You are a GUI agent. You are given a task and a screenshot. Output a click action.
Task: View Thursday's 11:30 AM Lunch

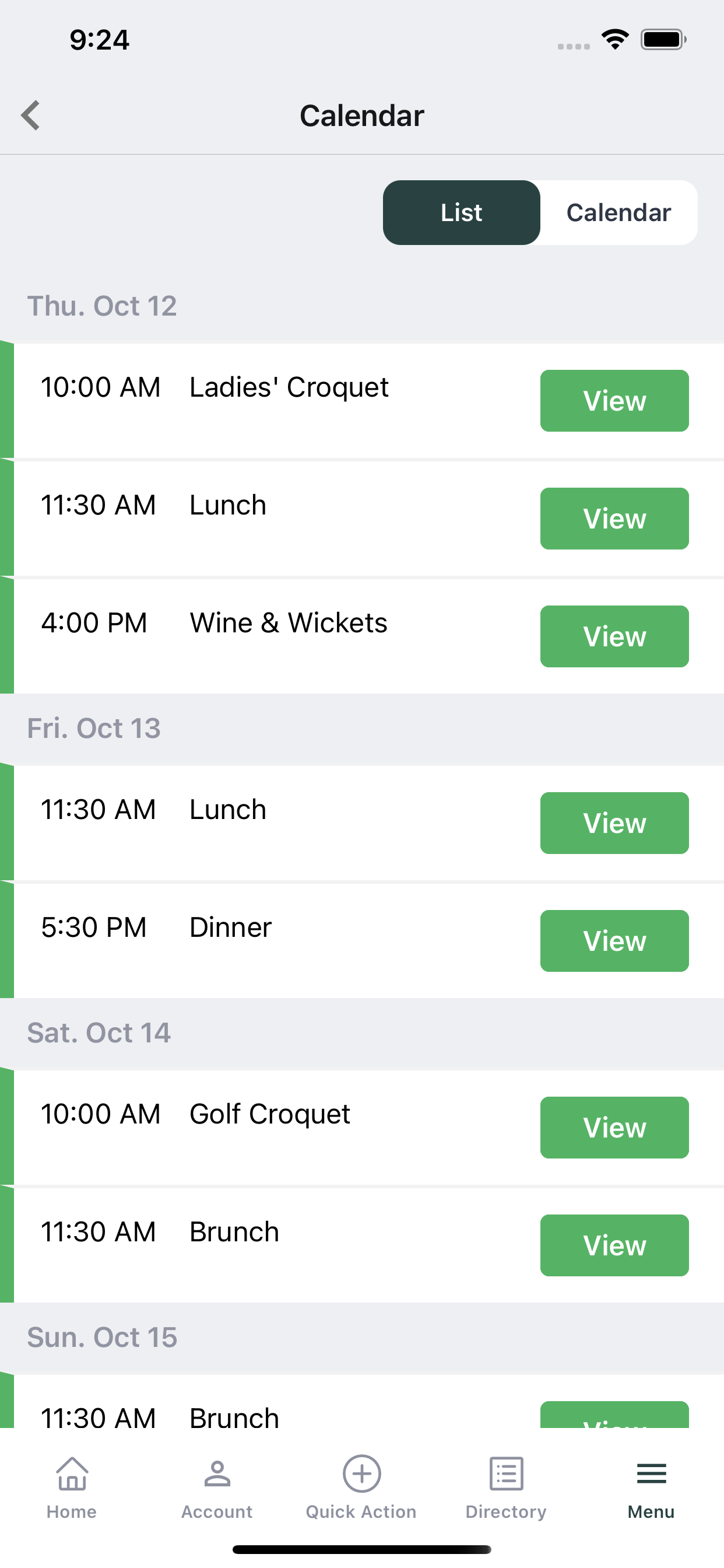click(614, 519)
